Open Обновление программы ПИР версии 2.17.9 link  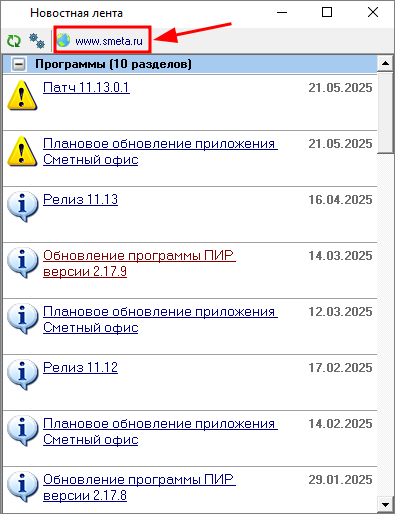coord(139,264)
